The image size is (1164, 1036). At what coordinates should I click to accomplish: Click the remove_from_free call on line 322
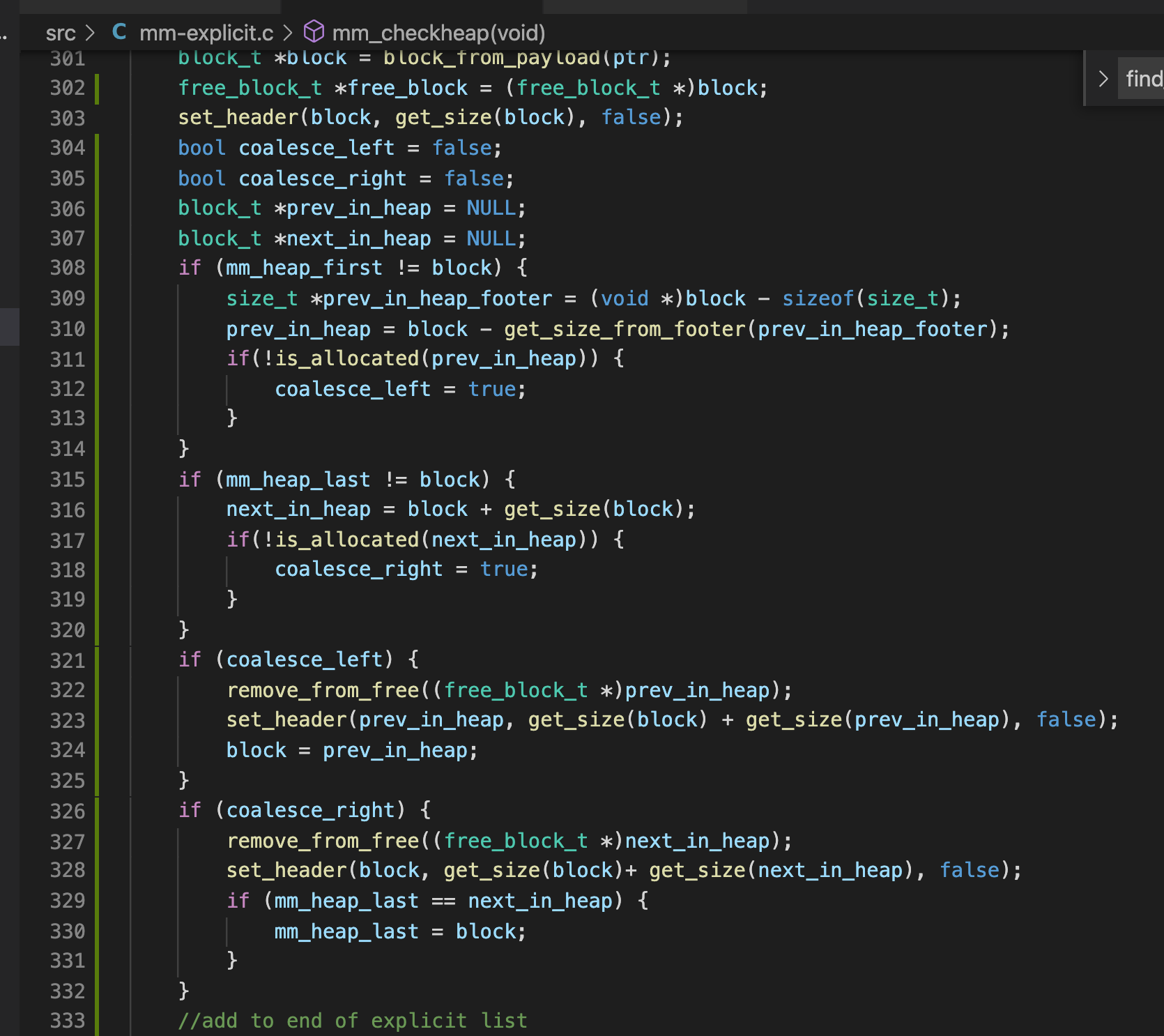coord(323,690)
